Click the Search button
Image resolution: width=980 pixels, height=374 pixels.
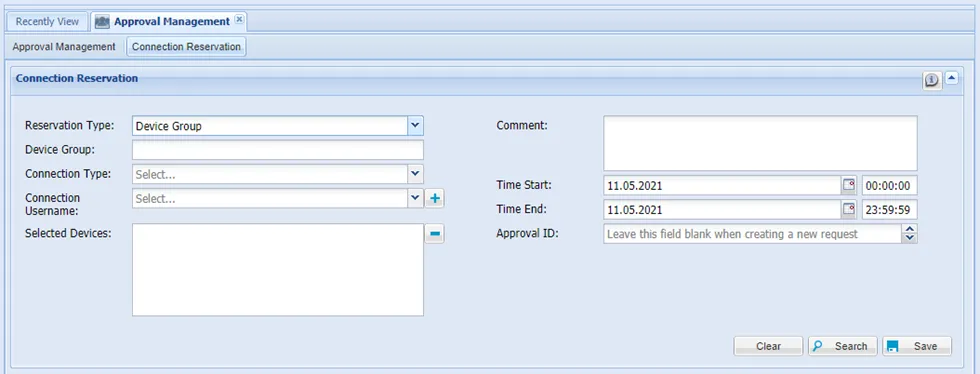coord(843,346)
